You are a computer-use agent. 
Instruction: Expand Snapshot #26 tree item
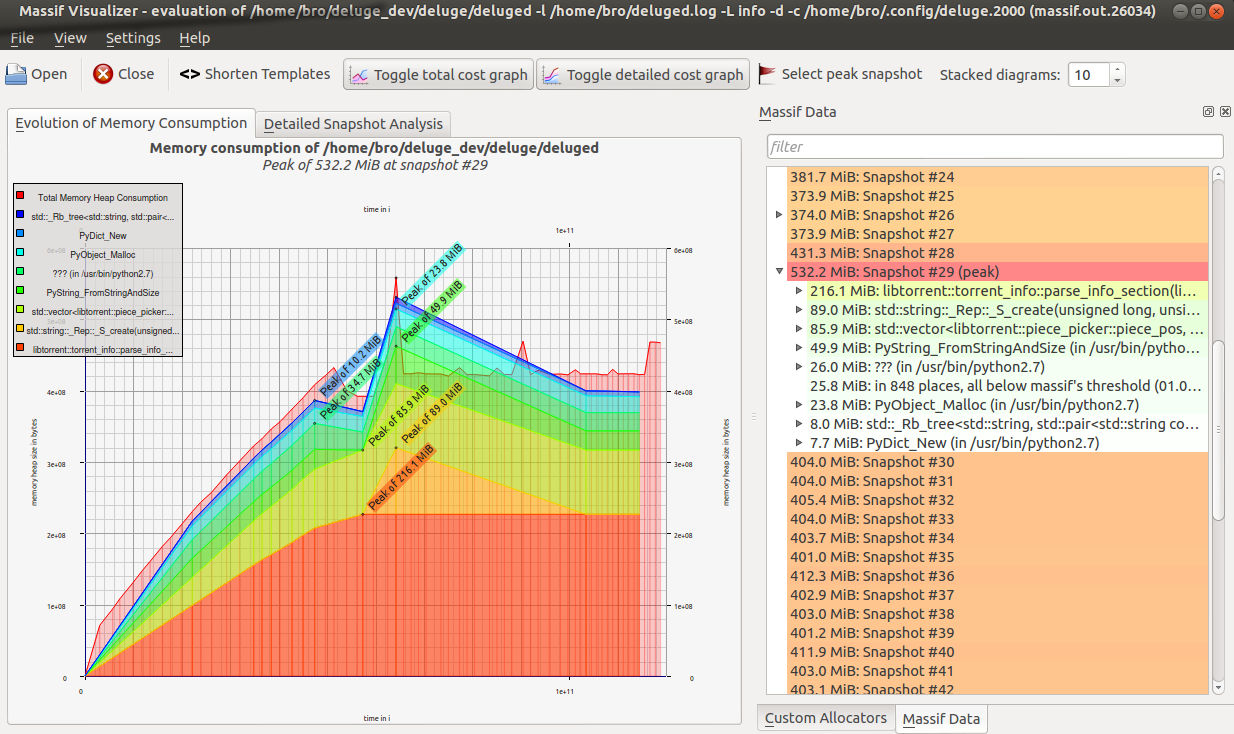click(x=780, y=215)
